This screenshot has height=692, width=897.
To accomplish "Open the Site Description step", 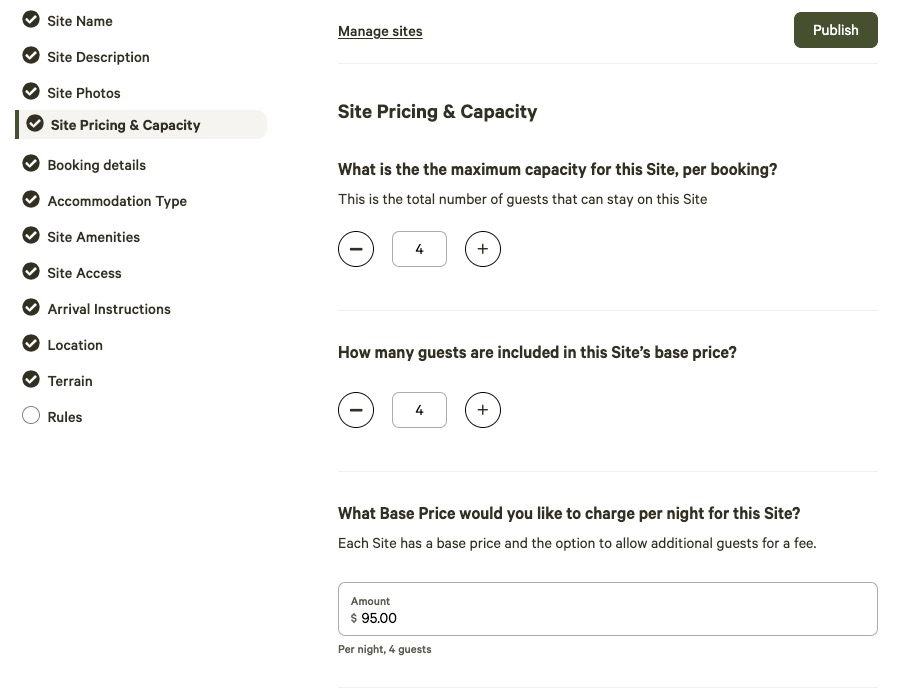I will (98, 57).
